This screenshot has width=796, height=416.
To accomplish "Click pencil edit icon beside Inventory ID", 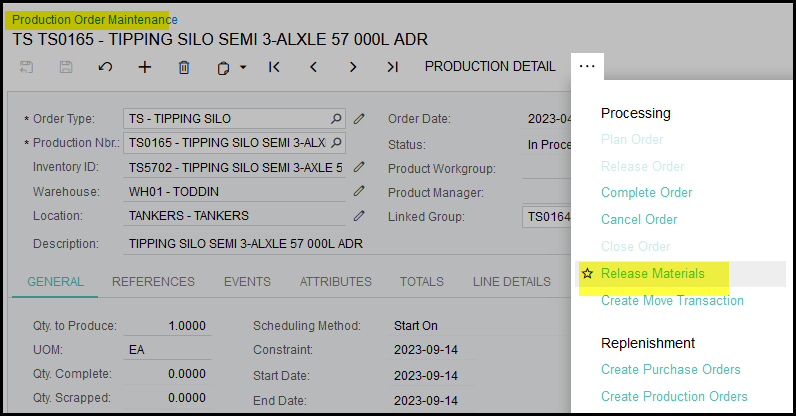I will pyautogui.click(x=359, y=167).
